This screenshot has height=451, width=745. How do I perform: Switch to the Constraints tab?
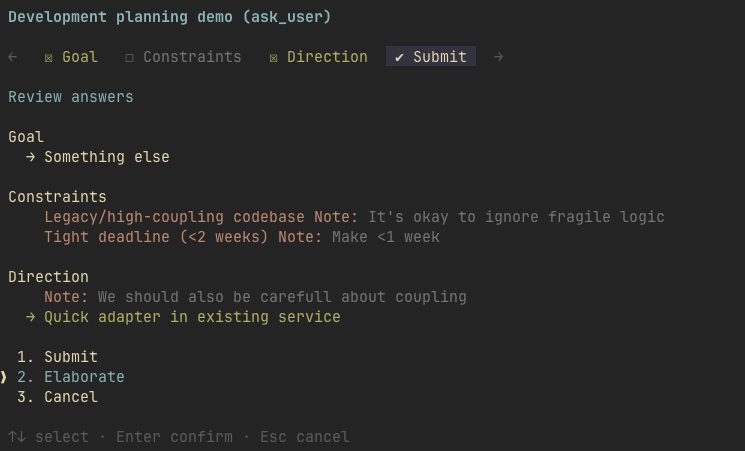click(x=183, y=57)
